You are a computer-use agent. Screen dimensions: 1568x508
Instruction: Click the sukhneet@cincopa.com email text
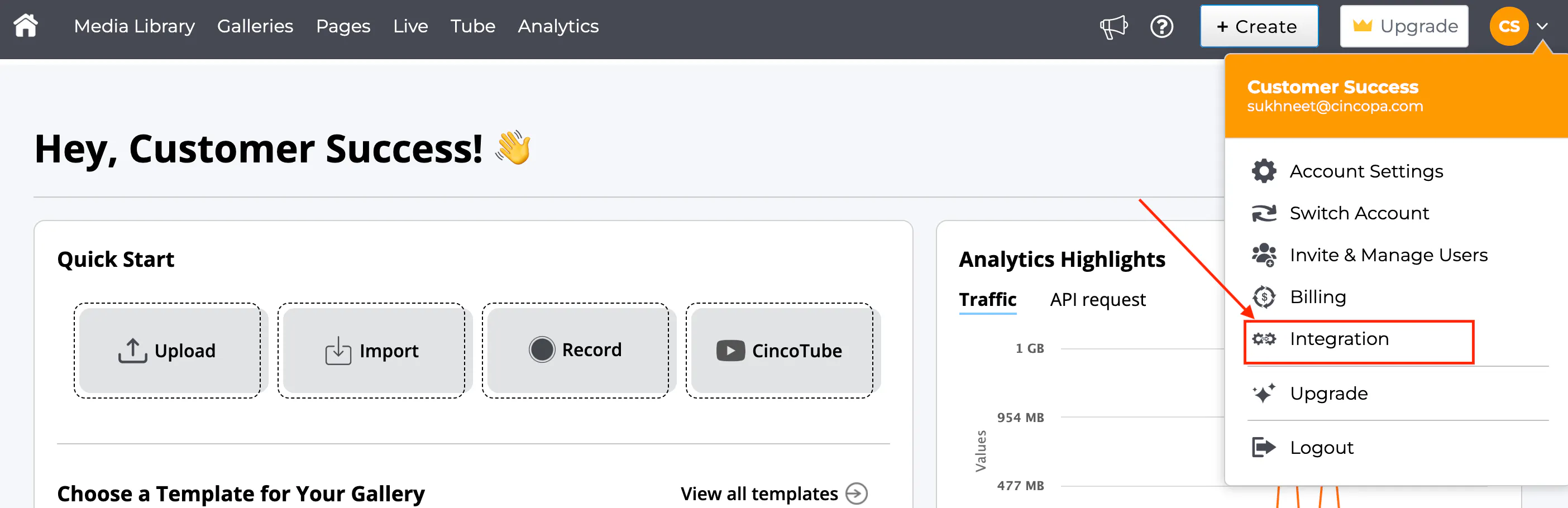pos(1335,106)
